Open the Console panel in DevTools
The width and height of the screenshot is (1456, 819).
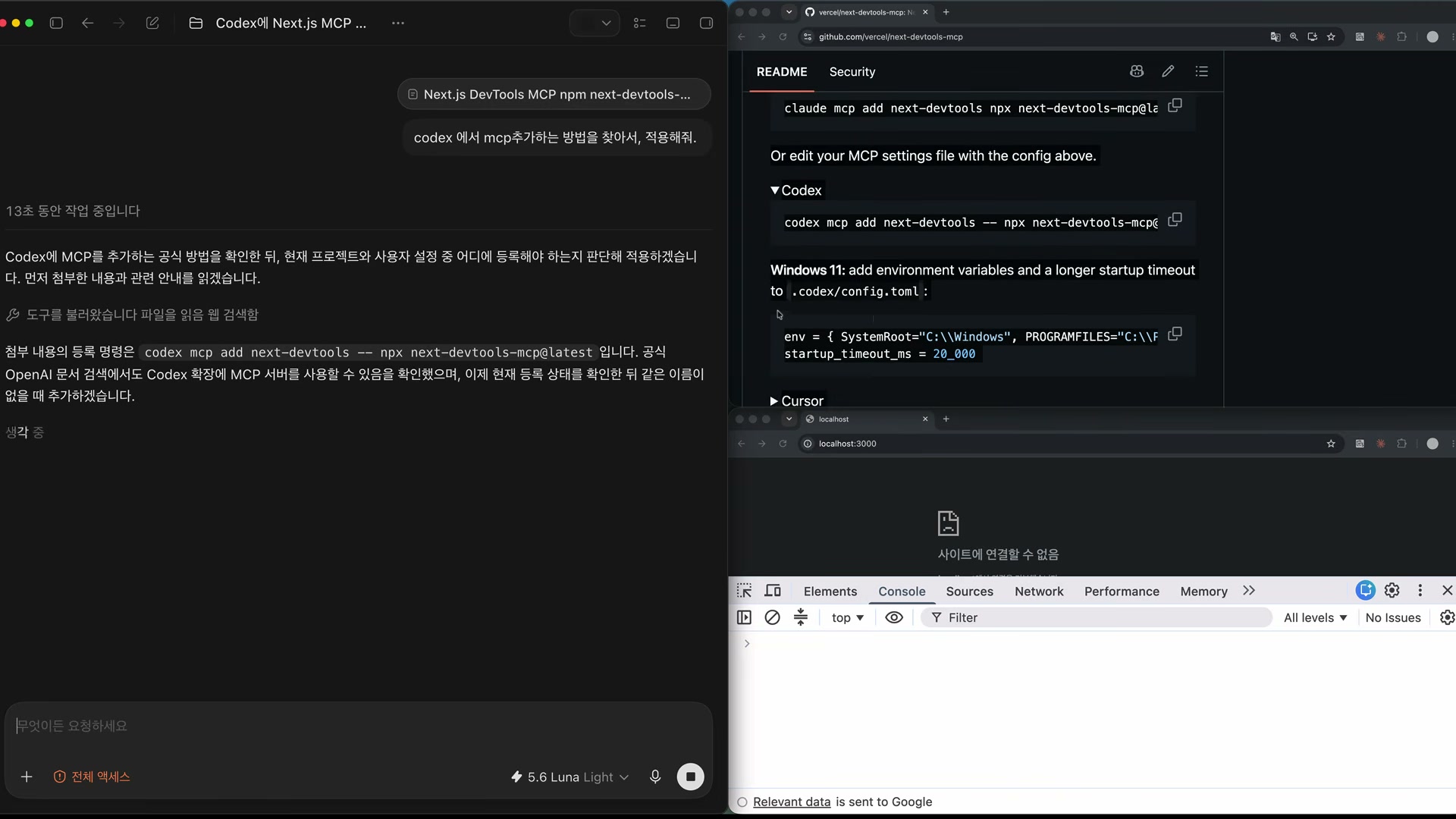[x=902, y=591]
